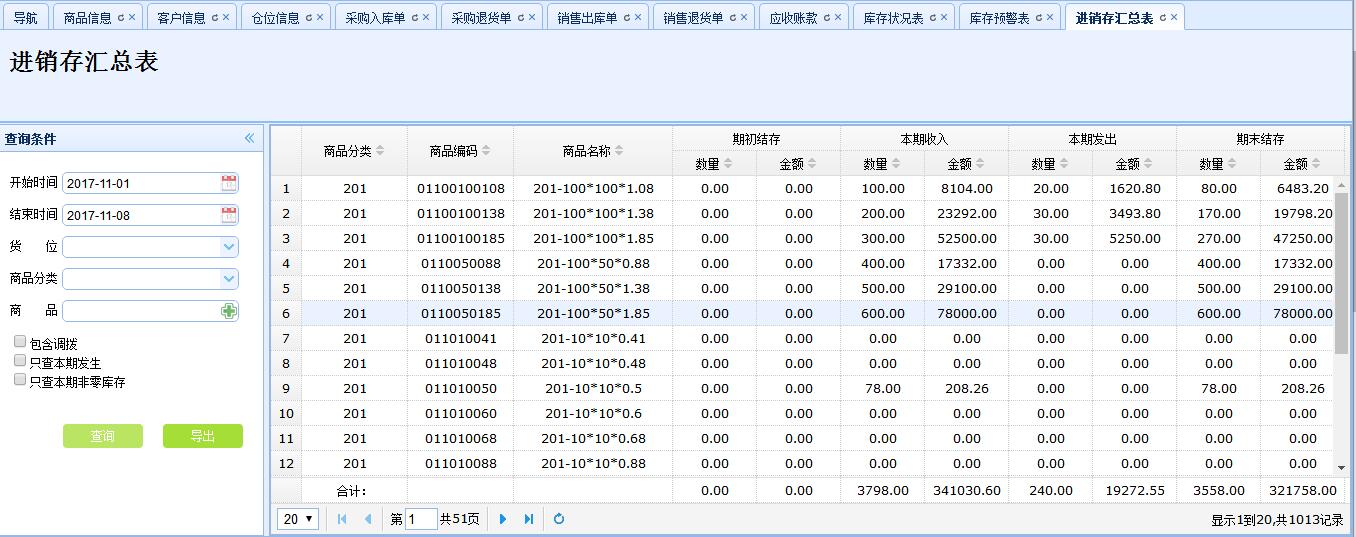
Task: Click the 导出 export button
Action: point(203,436)
